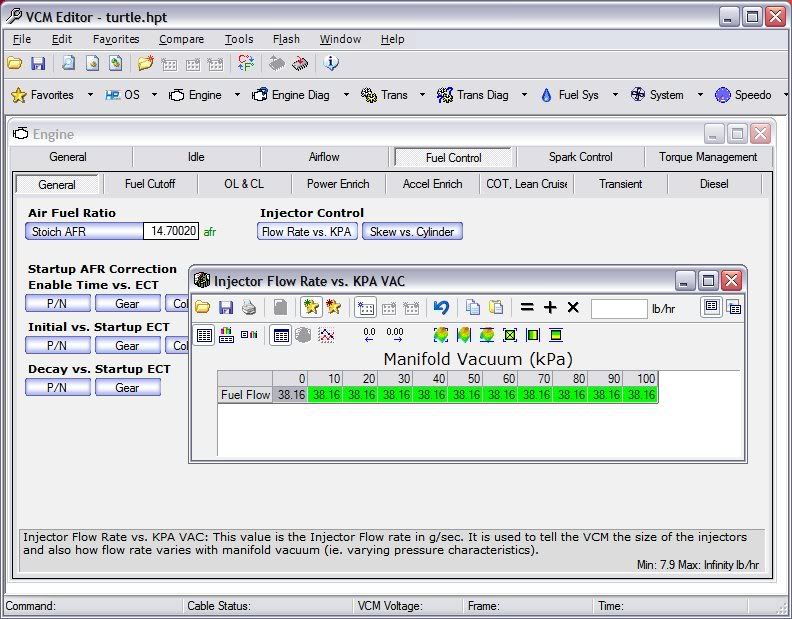The image size is (792, 619).
Task: Click the red-star remove favorite icon
Action: coord(333,307)
